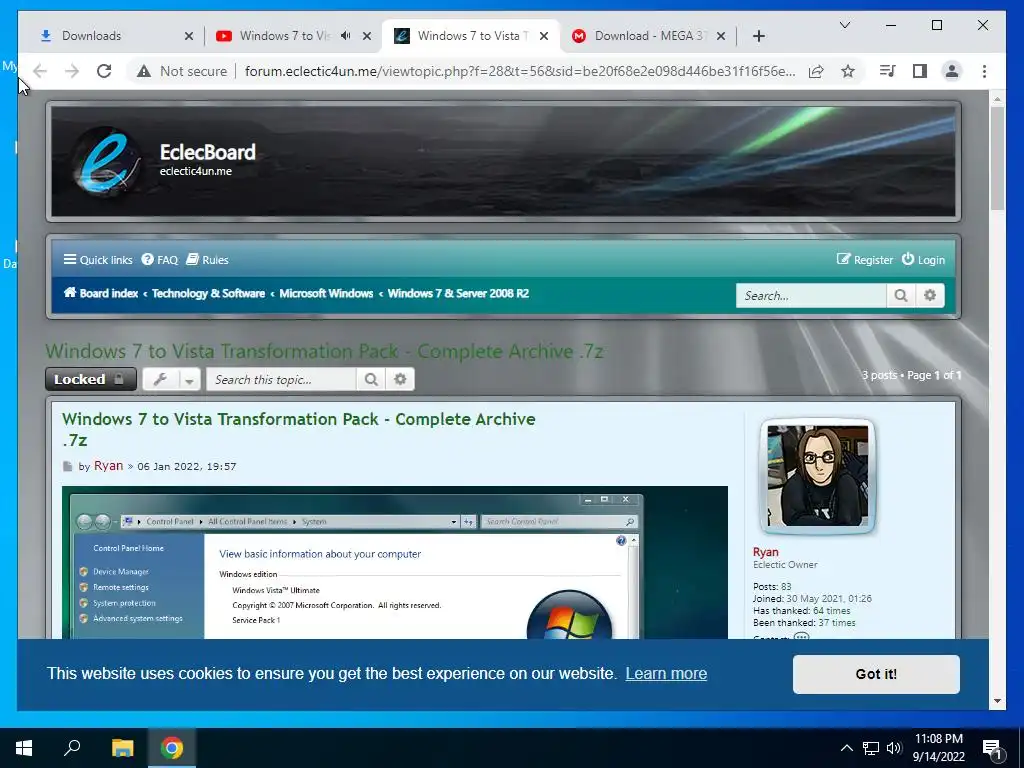This screenshot has height=768, width=1024.
Task: Click the topic search magnifier button
Action: (371, 379)
